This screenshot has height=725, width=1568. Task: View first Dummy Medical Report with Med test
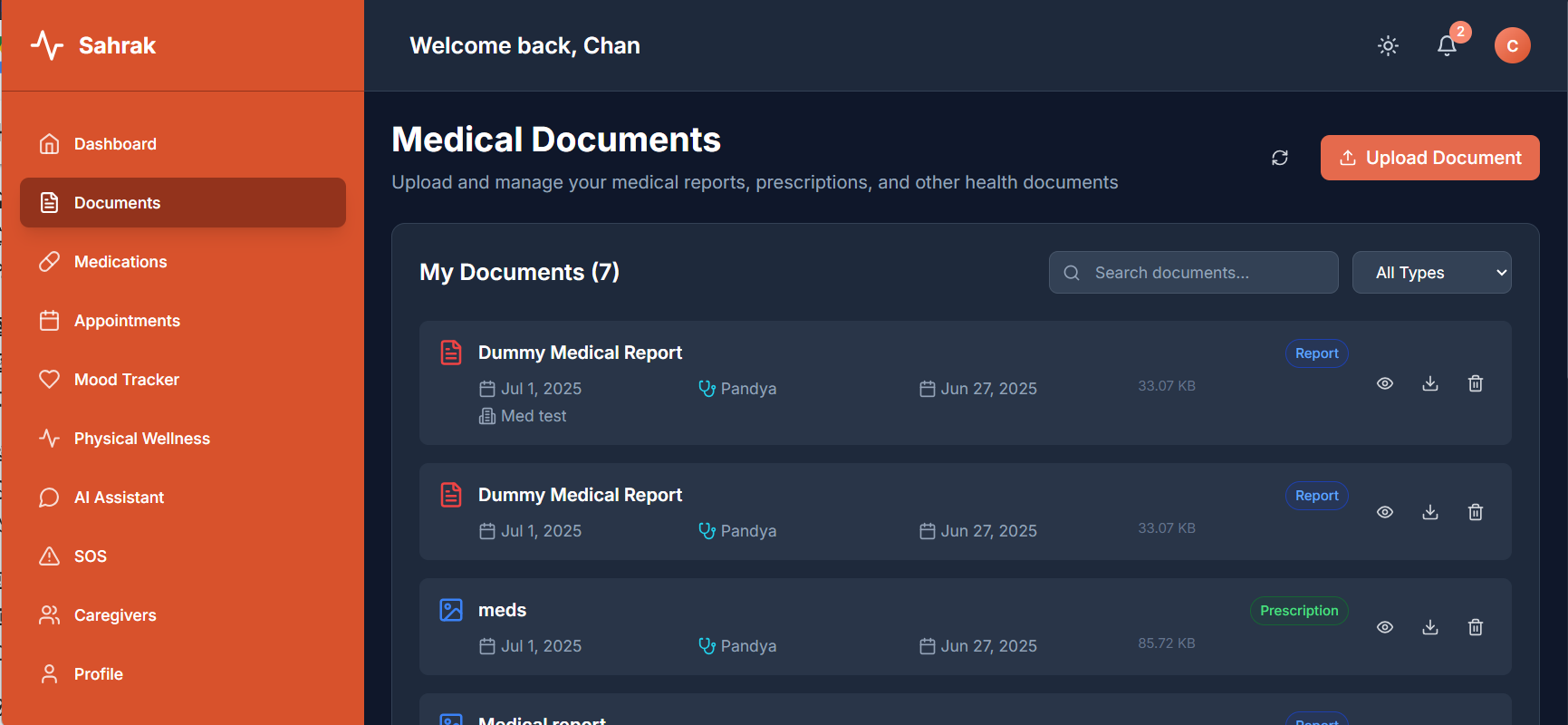coord(1384,383)
